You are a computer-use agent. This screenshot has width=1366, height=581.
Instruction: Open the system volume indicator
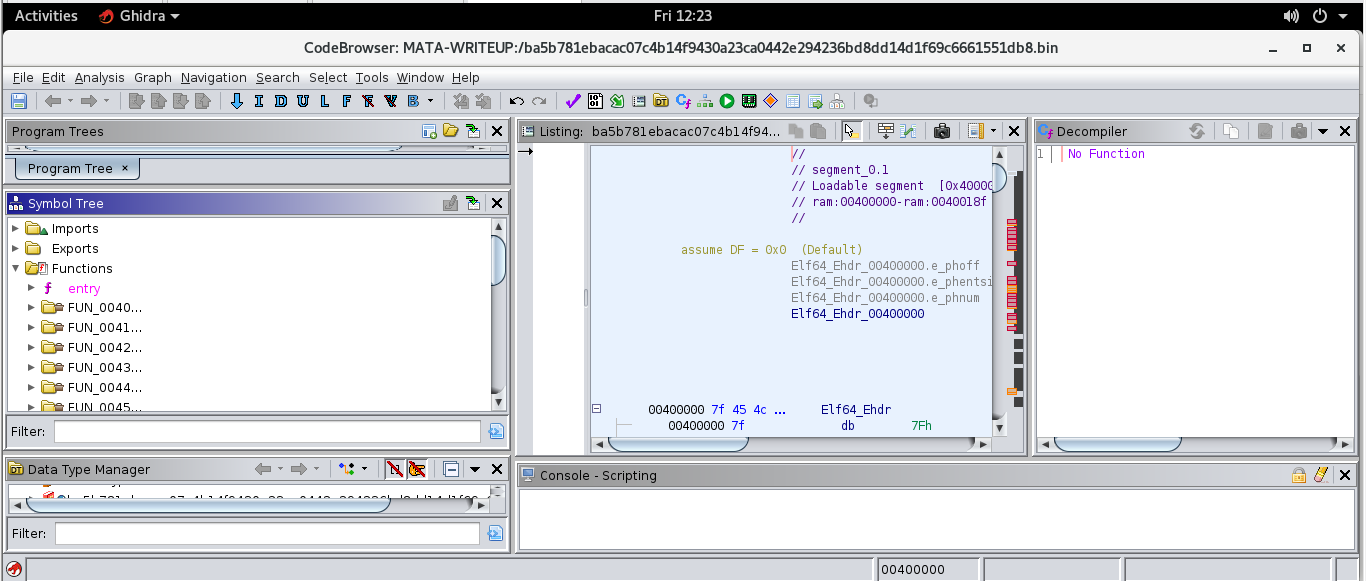pyautogui.click(x=1290, y=16)
